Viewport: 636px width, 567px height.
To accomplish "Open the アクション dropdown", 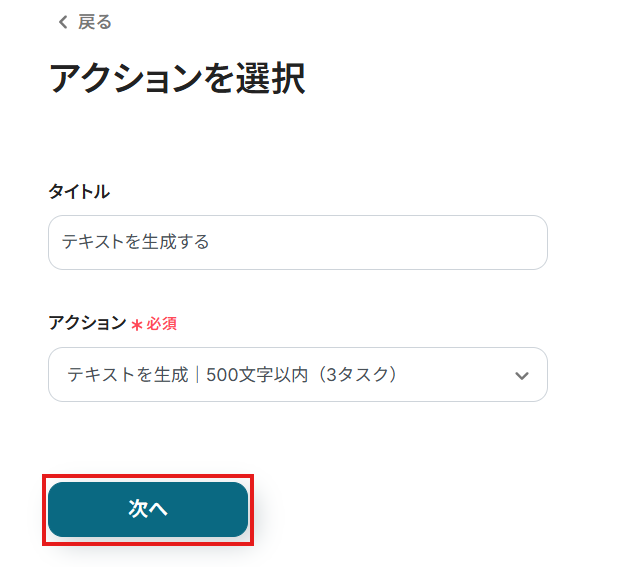I will 298,374.
